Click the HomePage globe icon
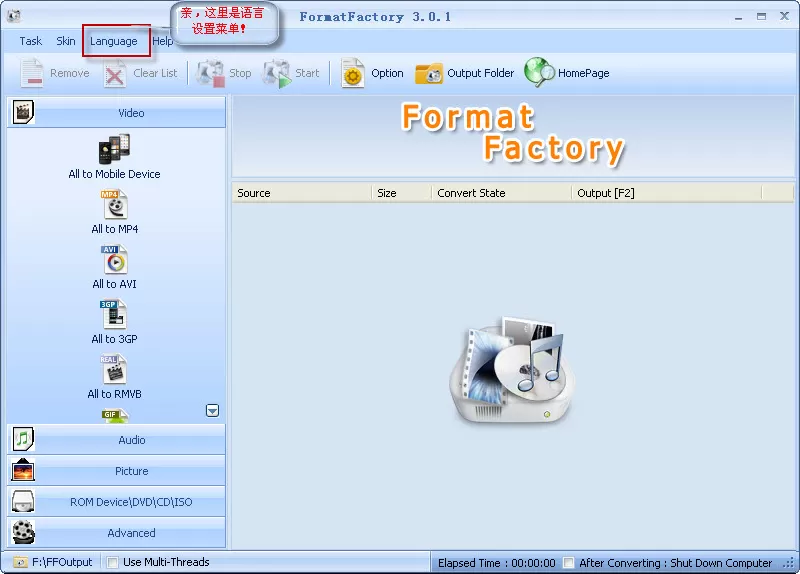Viewport: 800px width, 574px height. click(539, 72)
